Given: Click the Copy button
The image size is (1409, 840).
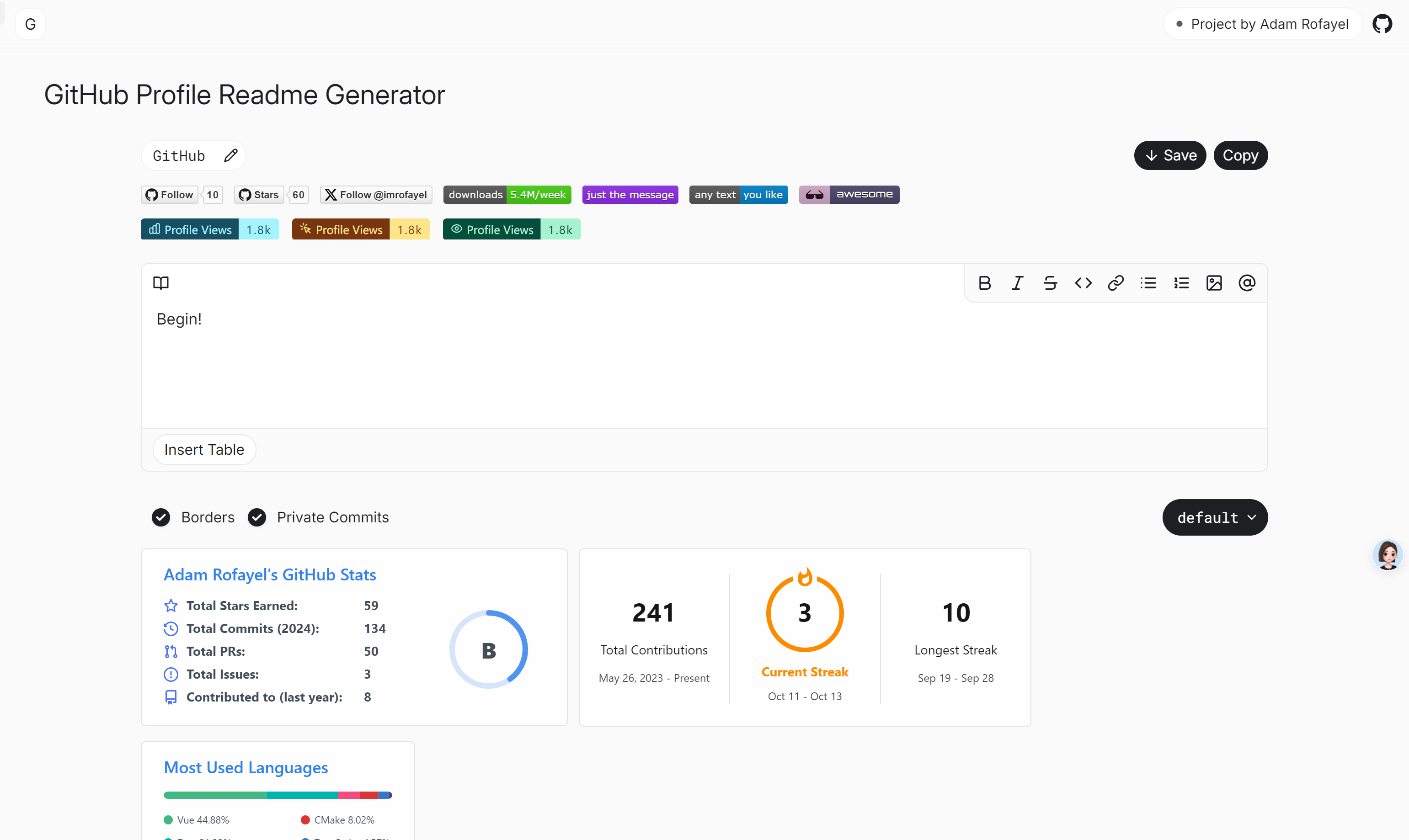Looking at the screenshot, I should pyautogui.click(x=1240, y=156).
